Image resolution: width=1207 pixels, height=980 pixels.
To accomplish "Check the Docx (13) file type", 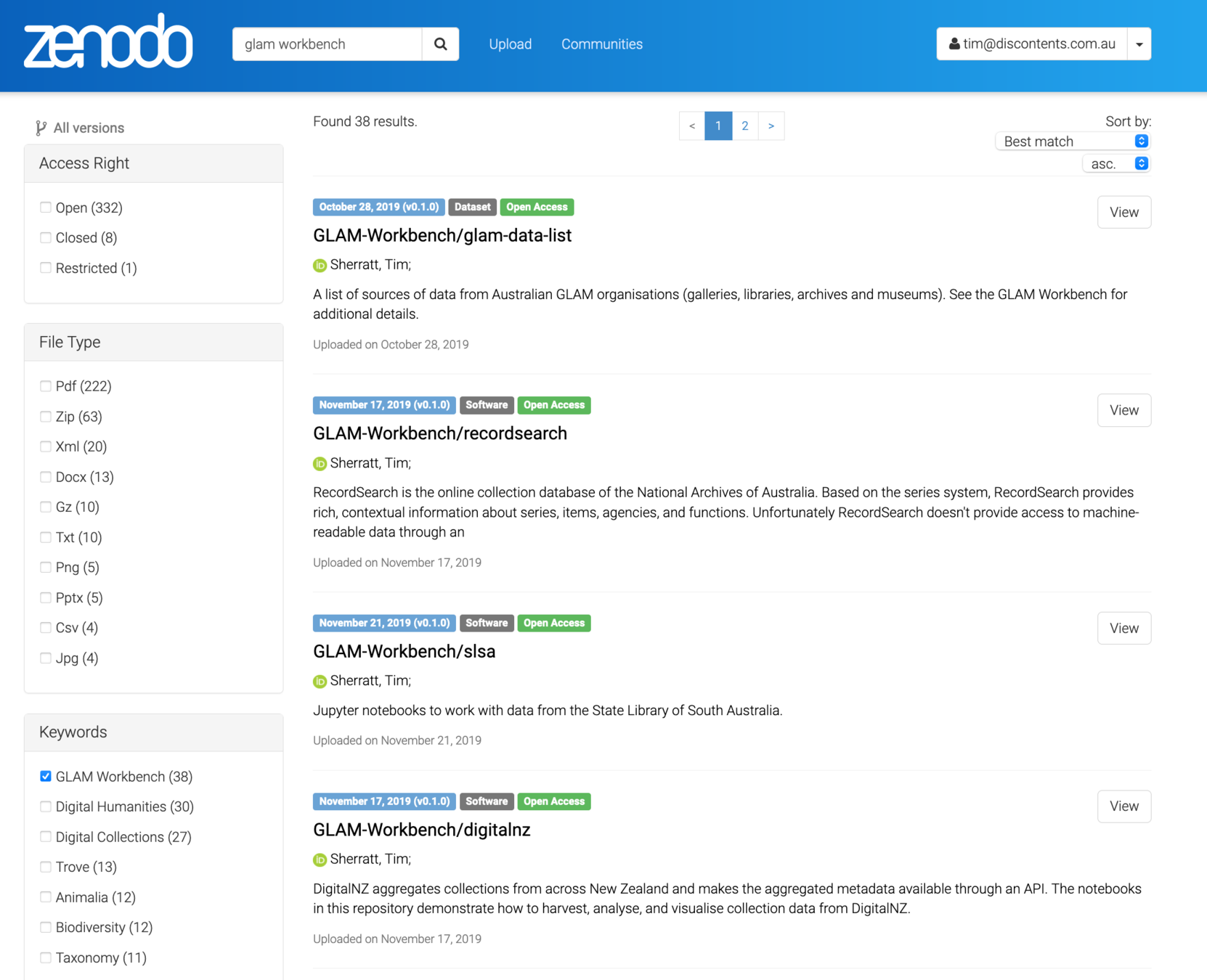I will [46, 477].
